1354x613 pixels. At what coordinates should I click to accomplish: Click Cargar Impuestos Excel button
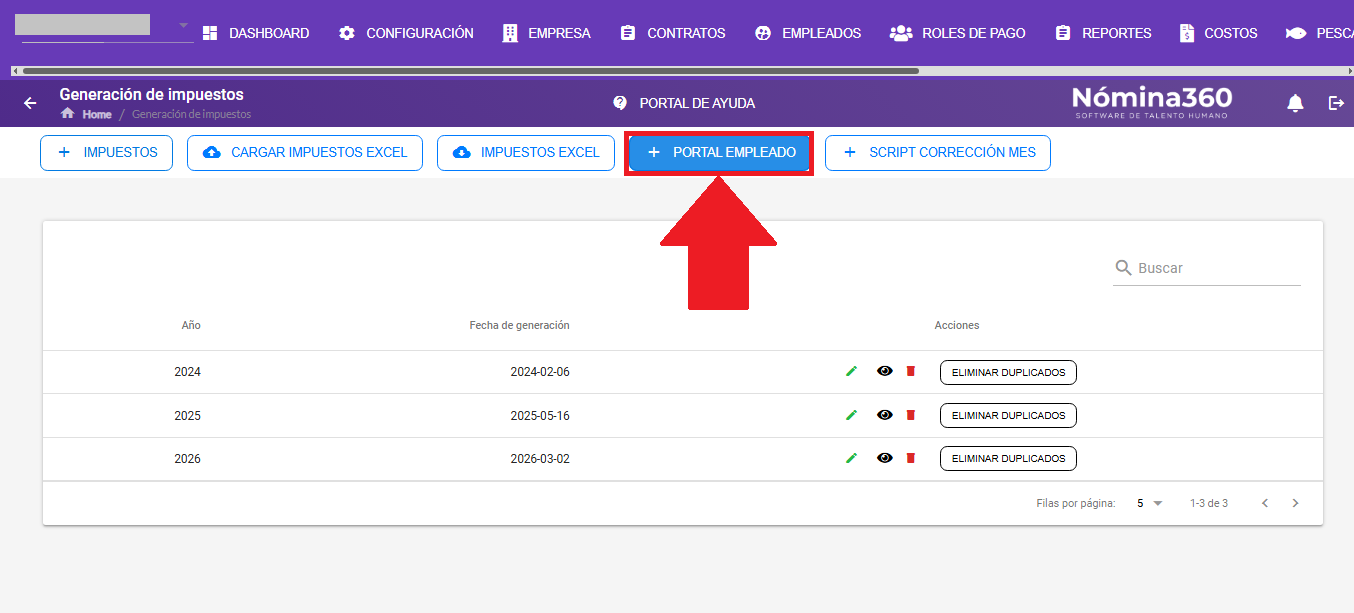pyautogui.click(x=305, y=153)
